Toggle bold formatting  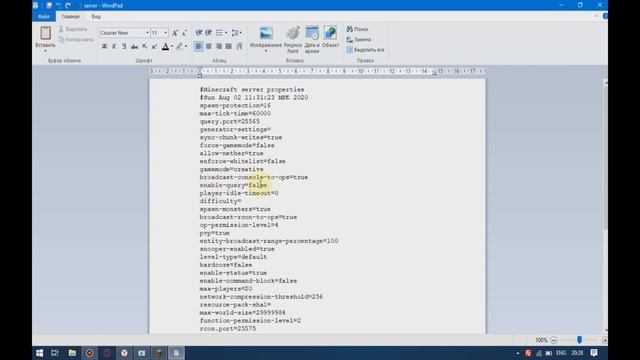104,46
